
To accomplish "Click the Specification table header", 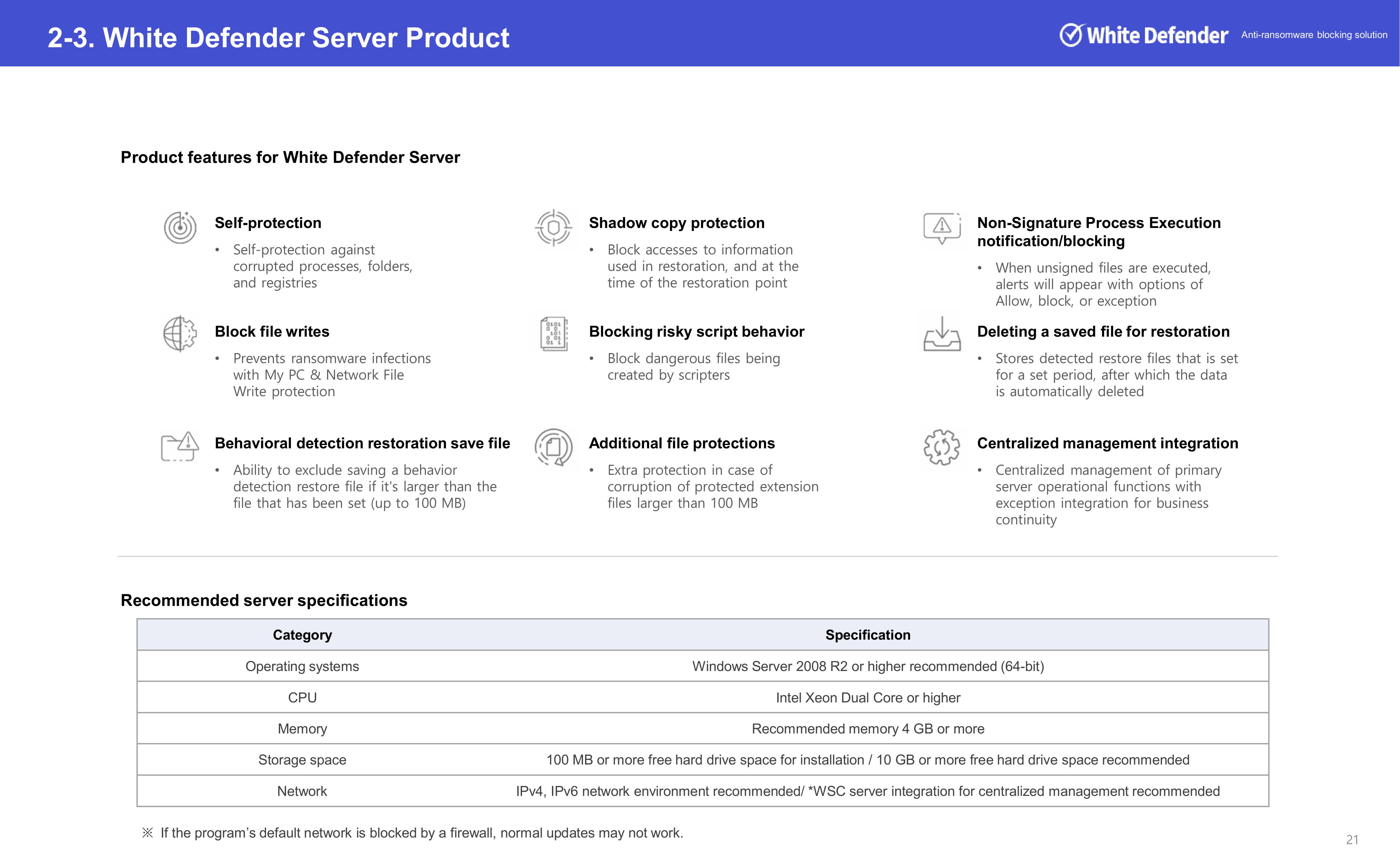I will point(867,635).
